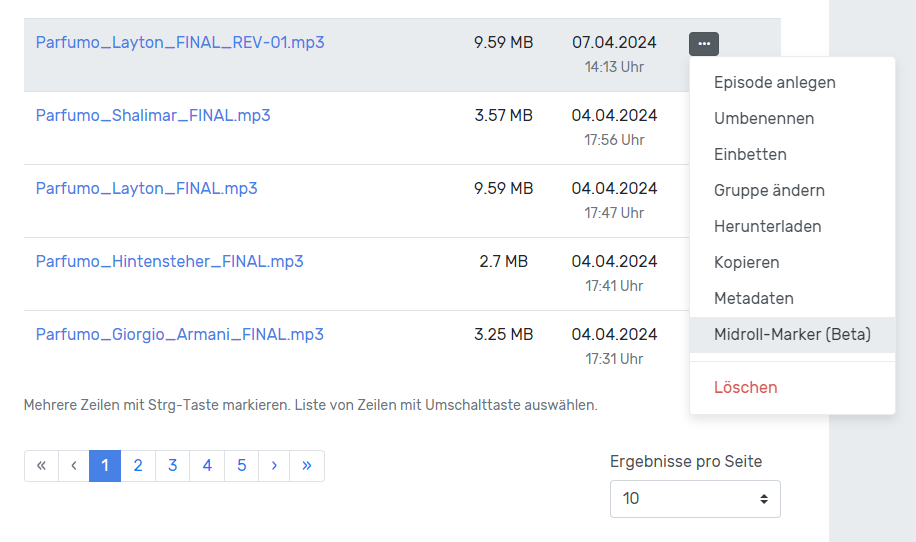Image resolution: width=916 pixels, height=542 pixels.
Task: Click 'Gruppe ändern' menu option
Action: click(768, 190)
